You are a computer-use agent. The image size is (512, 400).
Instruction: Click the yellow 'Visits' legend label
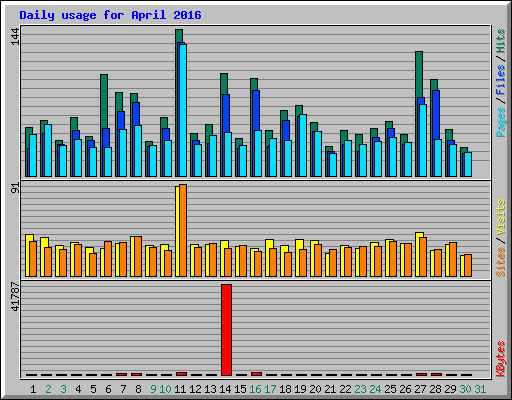500,217
